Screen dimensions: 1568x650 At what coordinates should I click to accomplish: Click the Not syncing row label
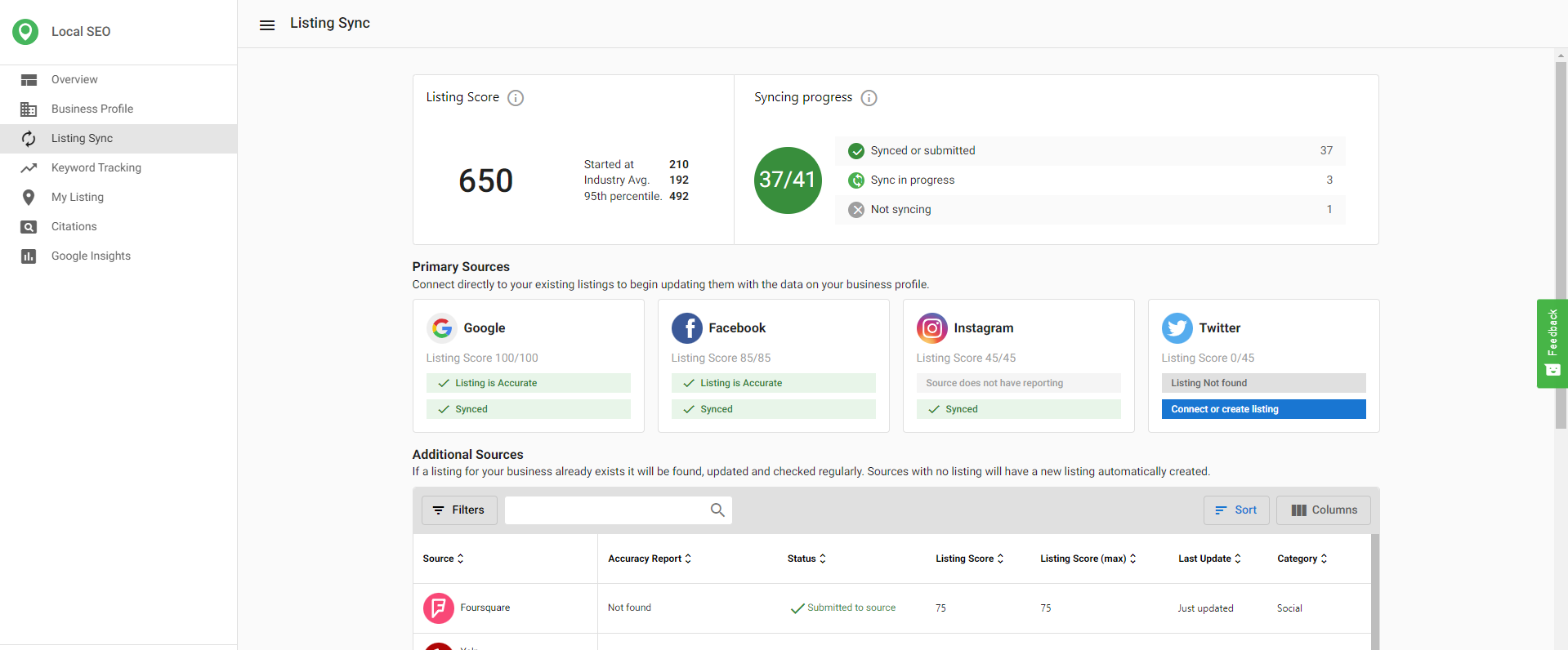[900, 210]
